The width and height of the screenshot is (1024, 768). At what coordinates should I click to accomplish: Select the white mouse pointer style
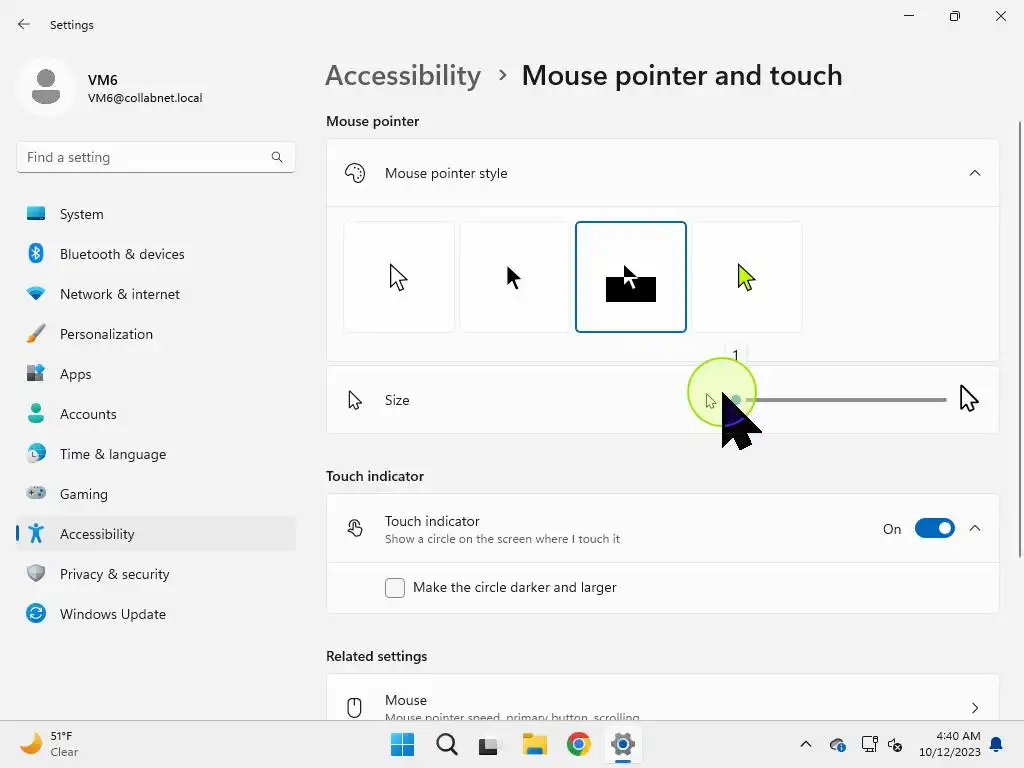tap(399, 277)
